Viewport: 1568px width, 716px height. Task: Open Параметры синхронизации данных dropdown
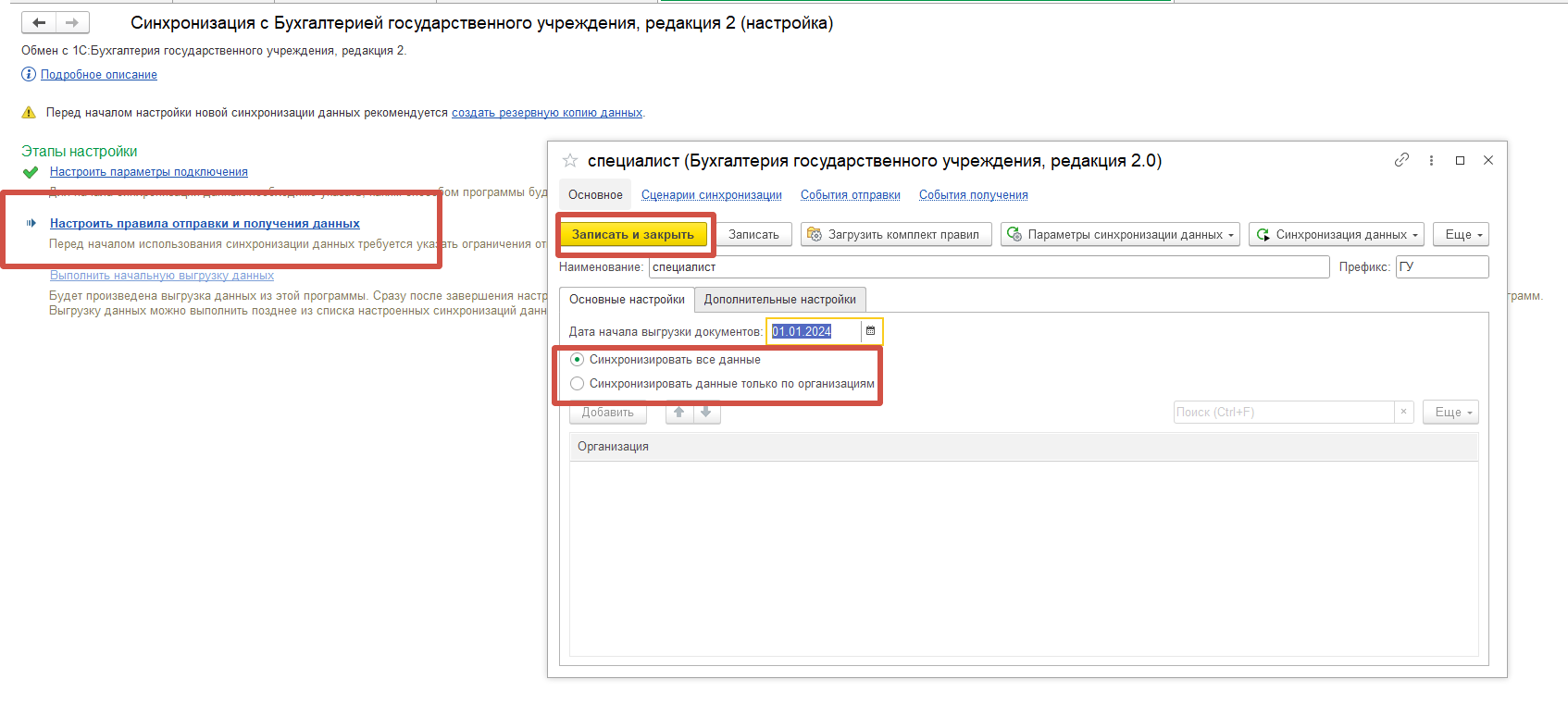1121,235
